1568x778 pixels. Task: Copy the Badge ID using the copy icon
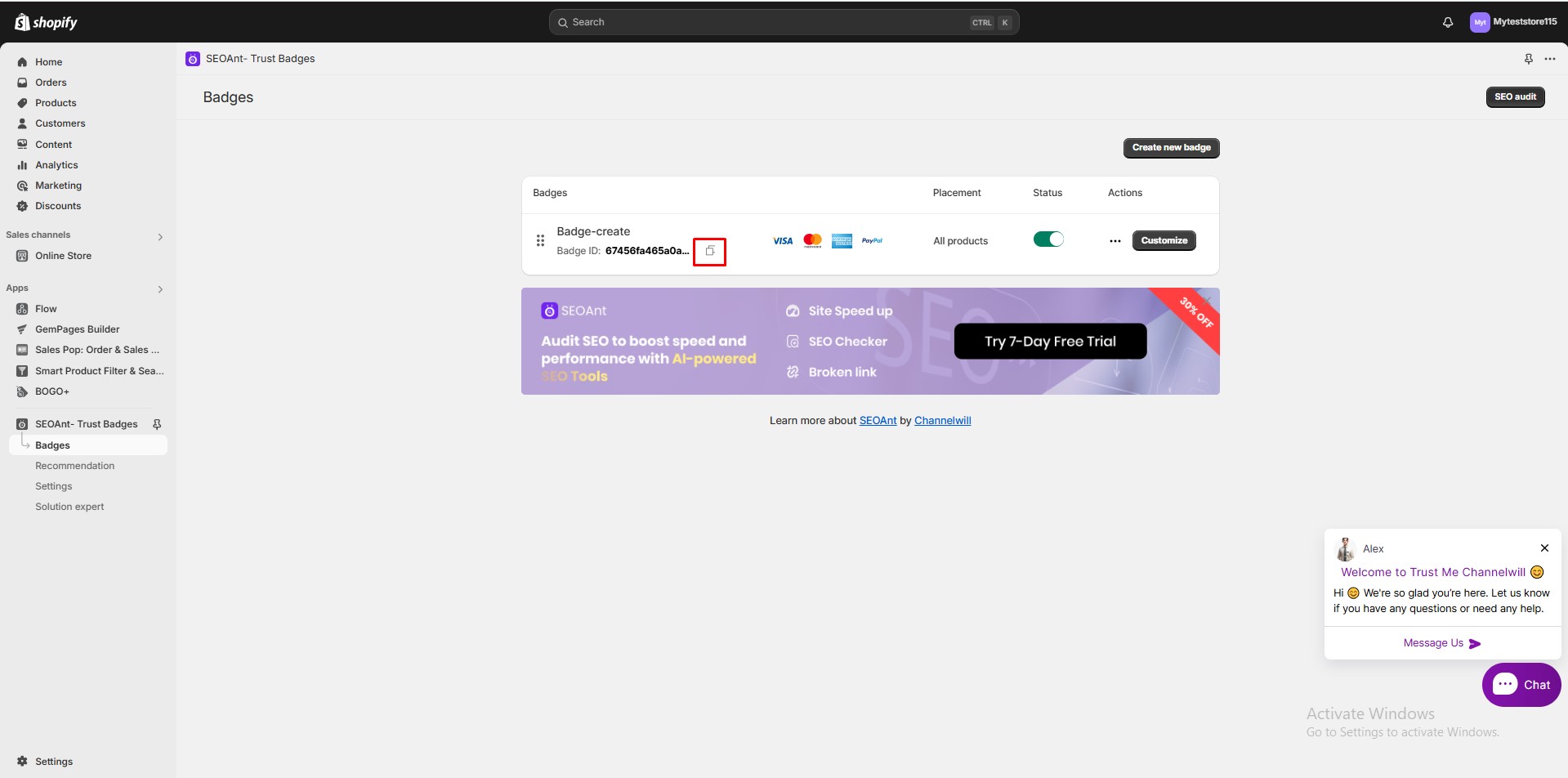click(x=708, y=251)
